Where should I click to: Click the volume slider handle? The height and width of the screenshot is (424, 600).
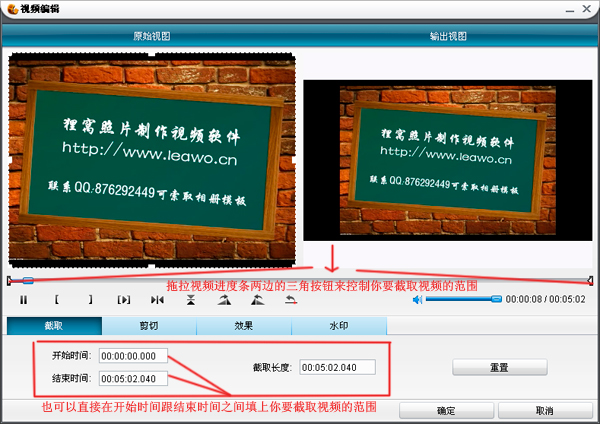[496, 299]
